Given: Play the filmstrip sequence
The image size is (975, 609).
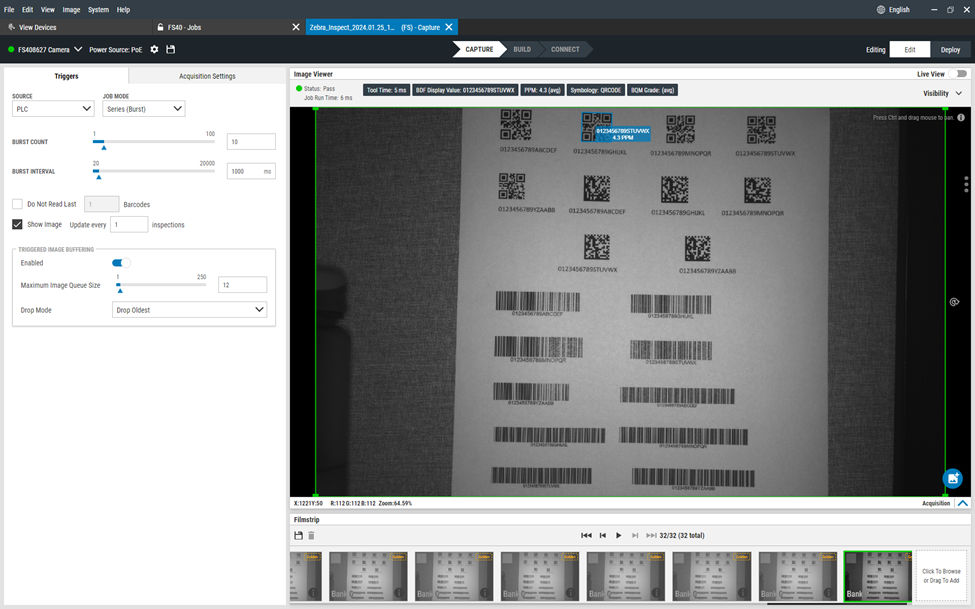Looking at the screenshot, I should pos(619,535).
